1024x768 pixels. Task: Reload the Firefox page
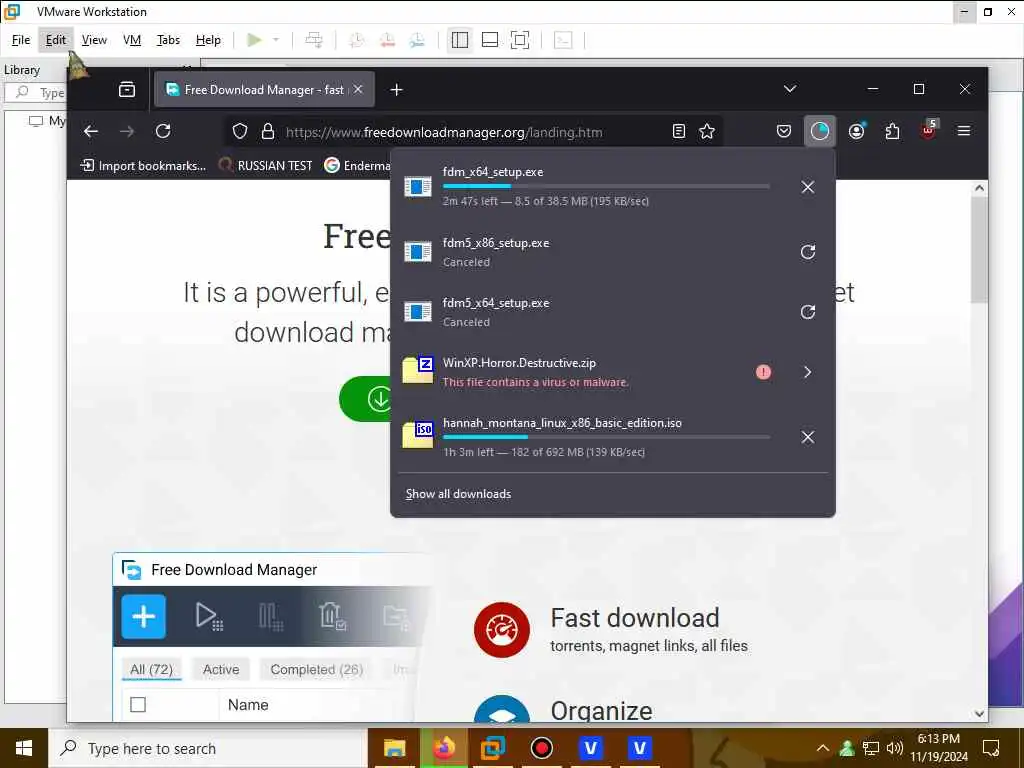(x=163, y=131)
